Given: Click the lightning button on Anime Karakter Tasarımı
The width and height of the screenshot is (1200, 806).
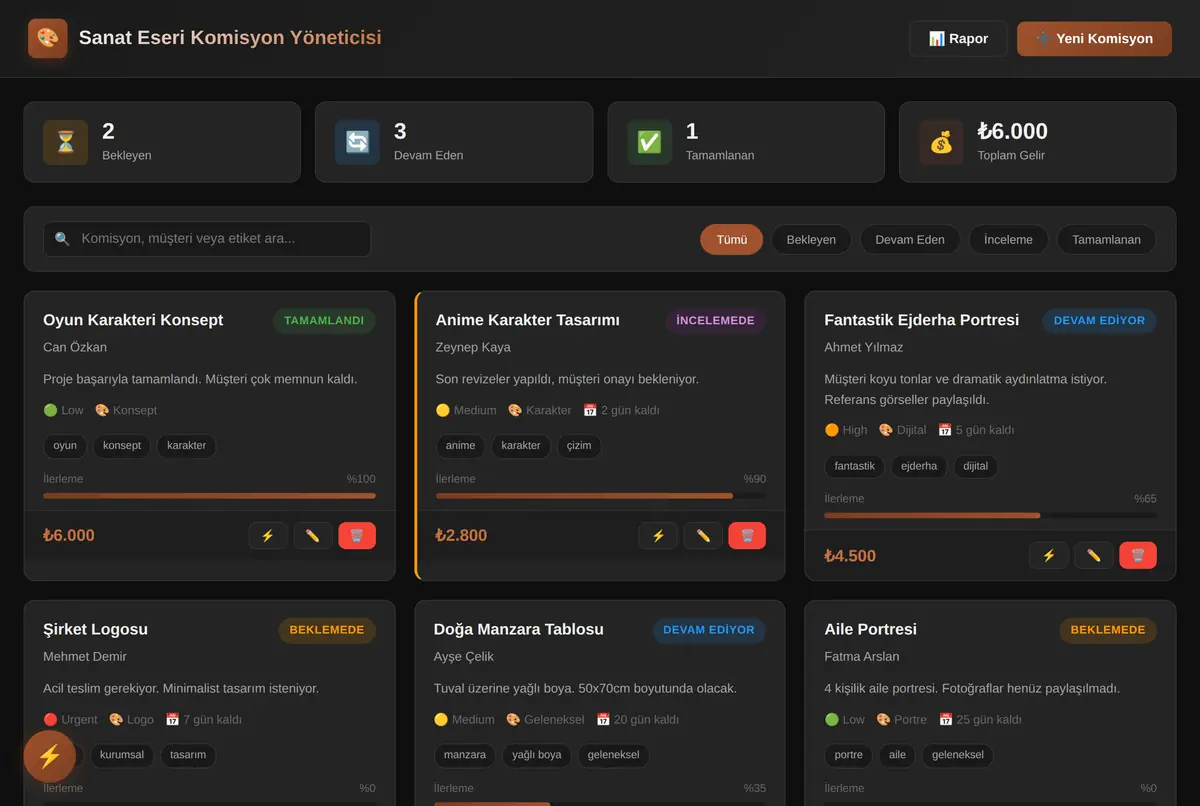Looking at the screenshot, I should coord(658,536).
